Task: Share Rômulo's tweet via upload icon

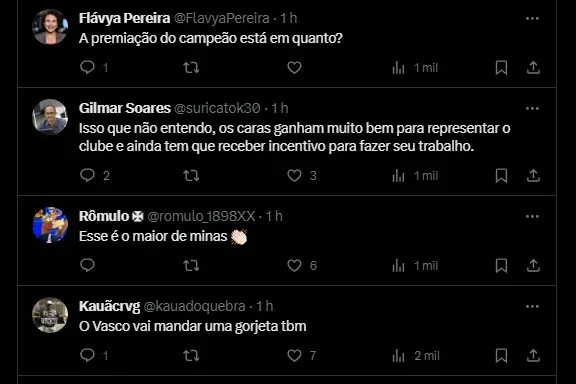Action: (x=533, y=265)
